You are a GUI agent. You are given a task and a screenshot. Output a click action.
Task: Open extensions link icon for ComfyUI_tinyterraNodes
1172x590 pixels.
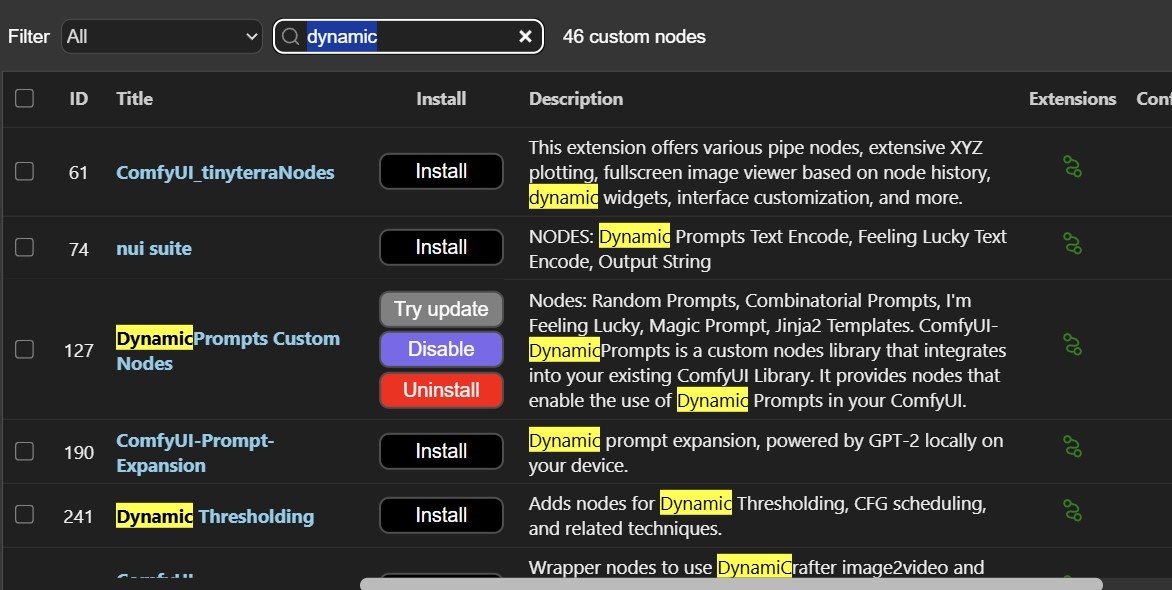click(1072, 166)
